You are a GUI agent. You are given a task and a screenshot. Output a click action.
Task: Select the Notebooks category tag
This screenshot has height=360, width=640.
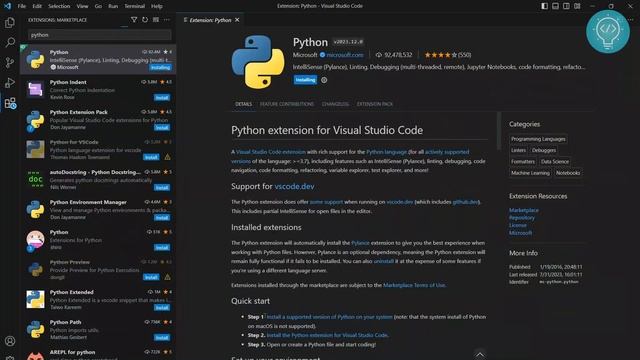568,173
